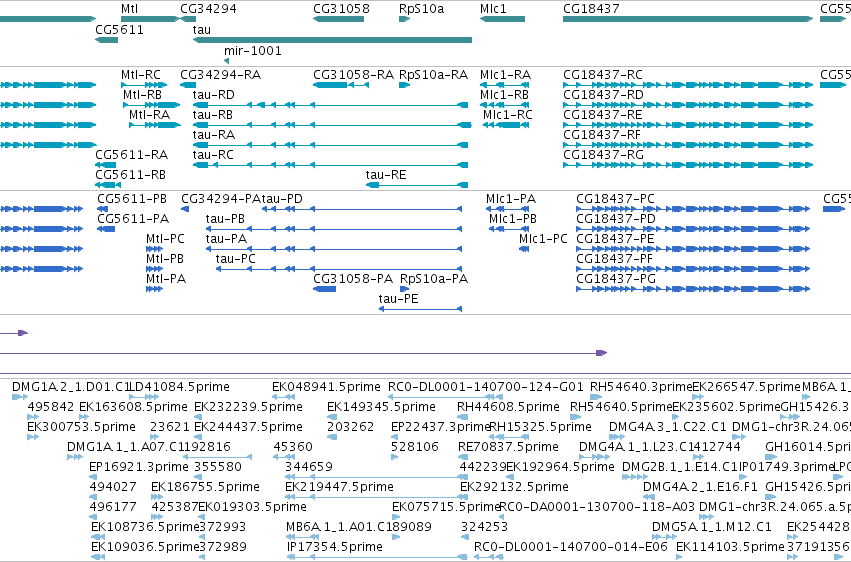The width and height of the screenshot is (851, 562).
Task: Select the Mtl-RB transcript
Action: 151,105
